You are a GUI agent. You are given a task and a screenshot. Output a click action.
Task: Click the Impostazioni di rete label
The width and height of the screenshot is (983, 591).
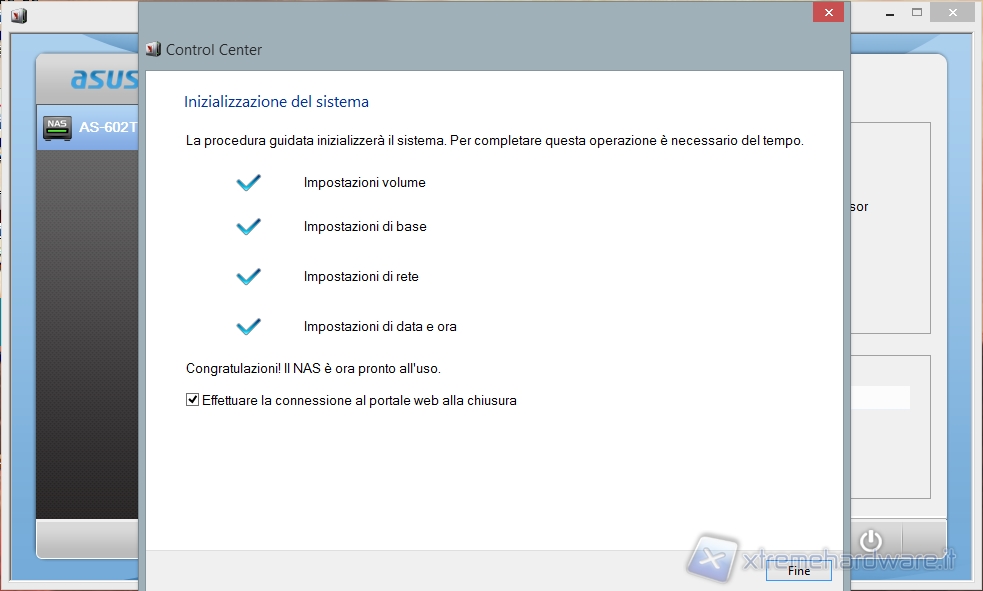(361, 276)
